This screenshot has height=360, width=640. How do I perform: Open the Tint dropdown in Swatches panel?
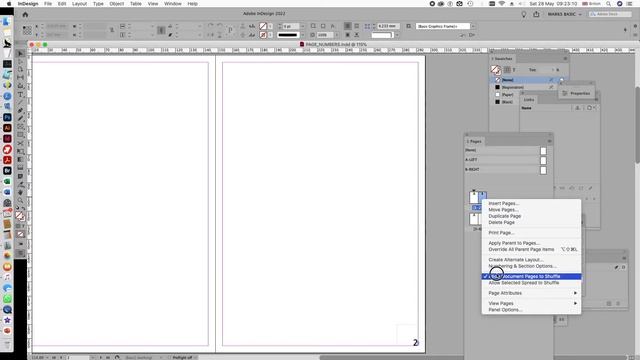(553, 70)
